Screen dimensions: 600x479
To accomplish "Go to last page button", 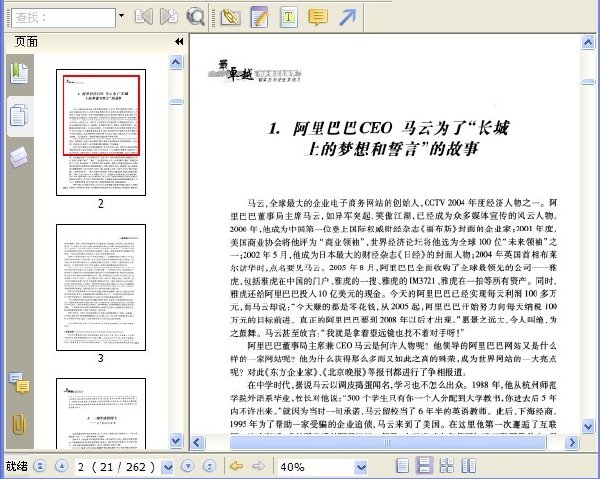I will (210, 466).
